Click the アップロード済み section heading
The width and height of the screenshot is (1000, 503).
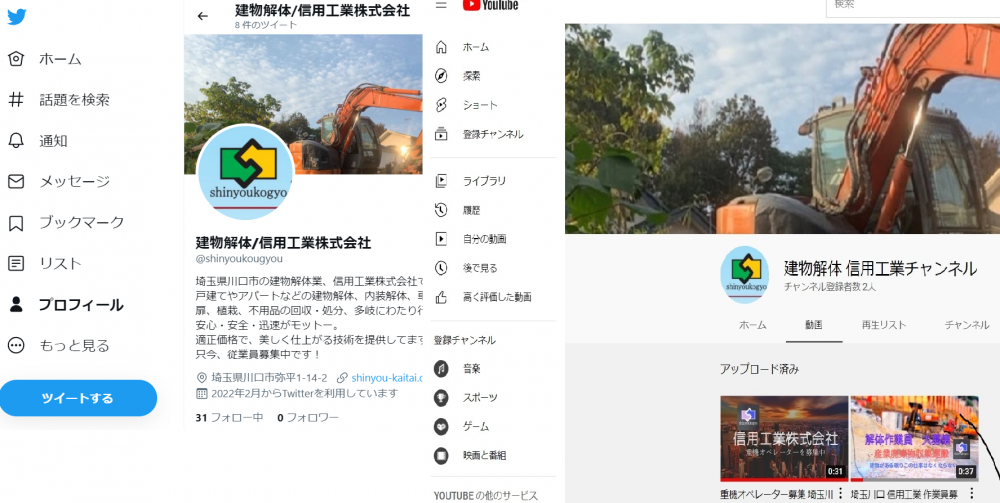pyautogui.click(x=760, y=369)
